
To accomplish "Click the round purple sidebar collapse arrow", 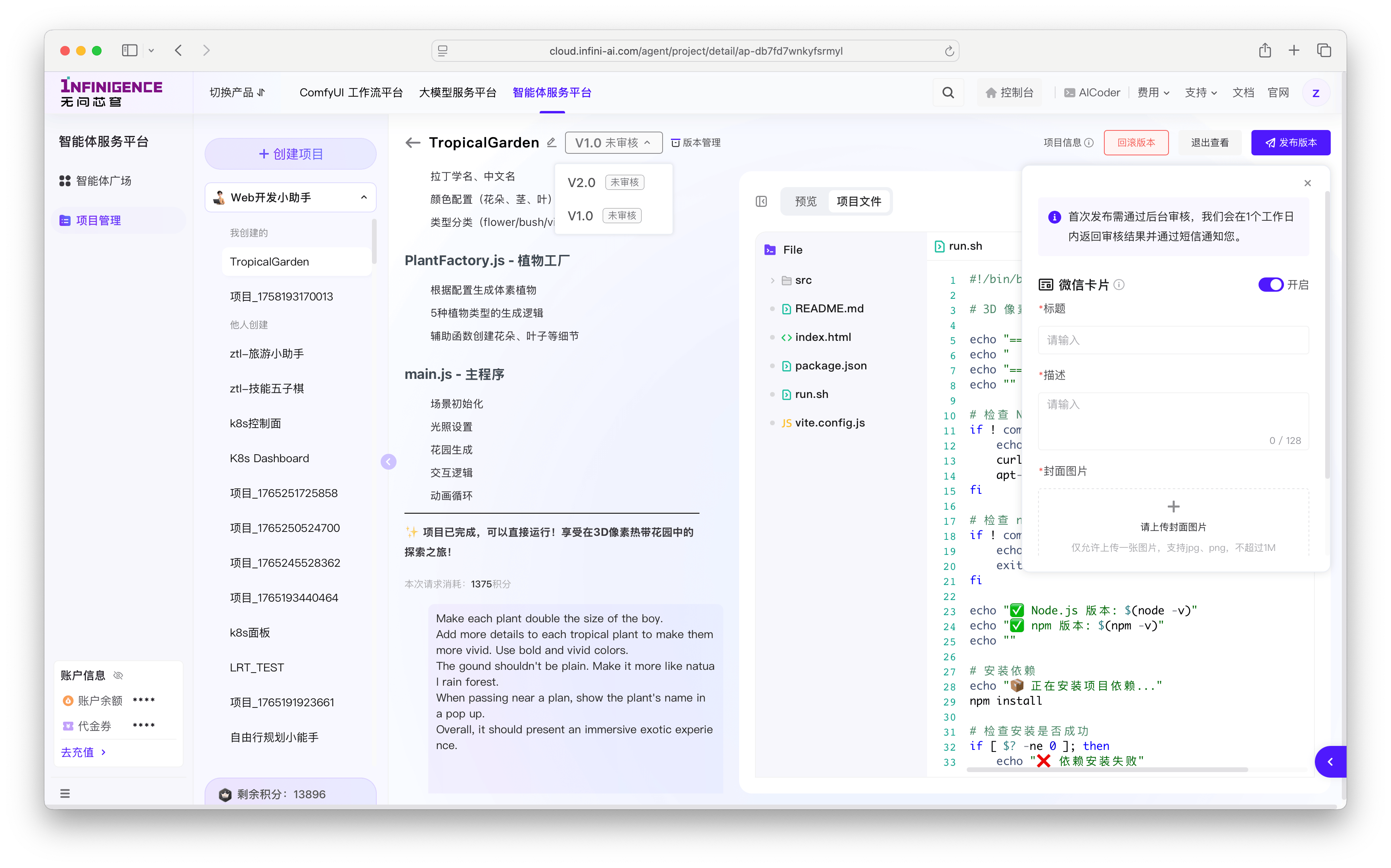I will pyautogui.click(x=388, y=462).
